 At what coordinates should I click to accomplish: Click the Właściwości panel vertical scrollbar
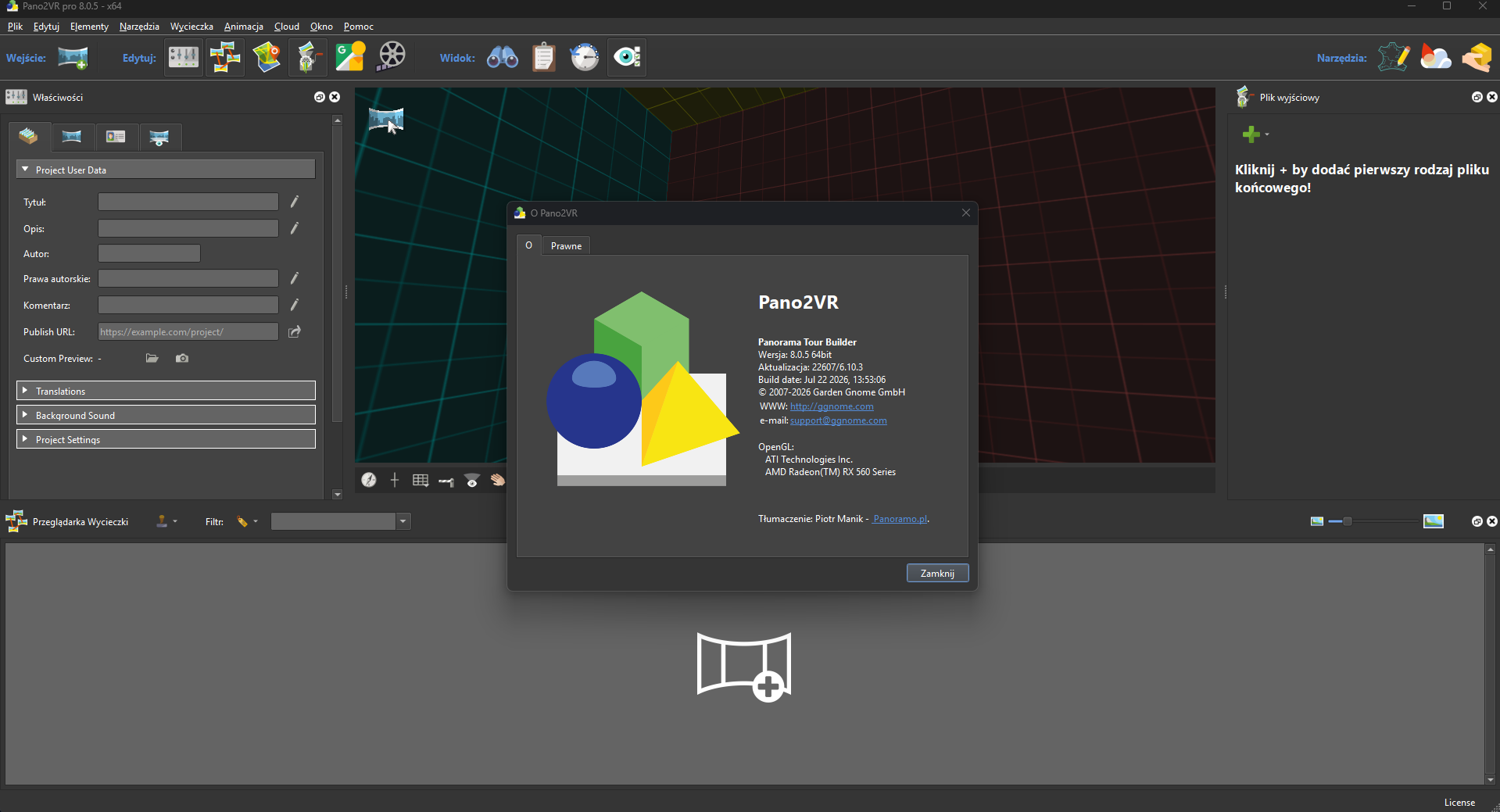pos(338,274)
